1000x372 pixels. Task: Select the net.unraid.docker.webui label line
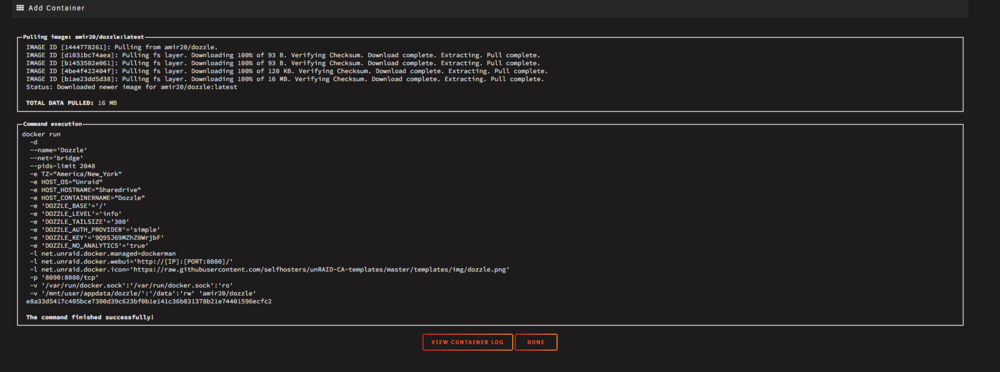(x=131, y=262)
